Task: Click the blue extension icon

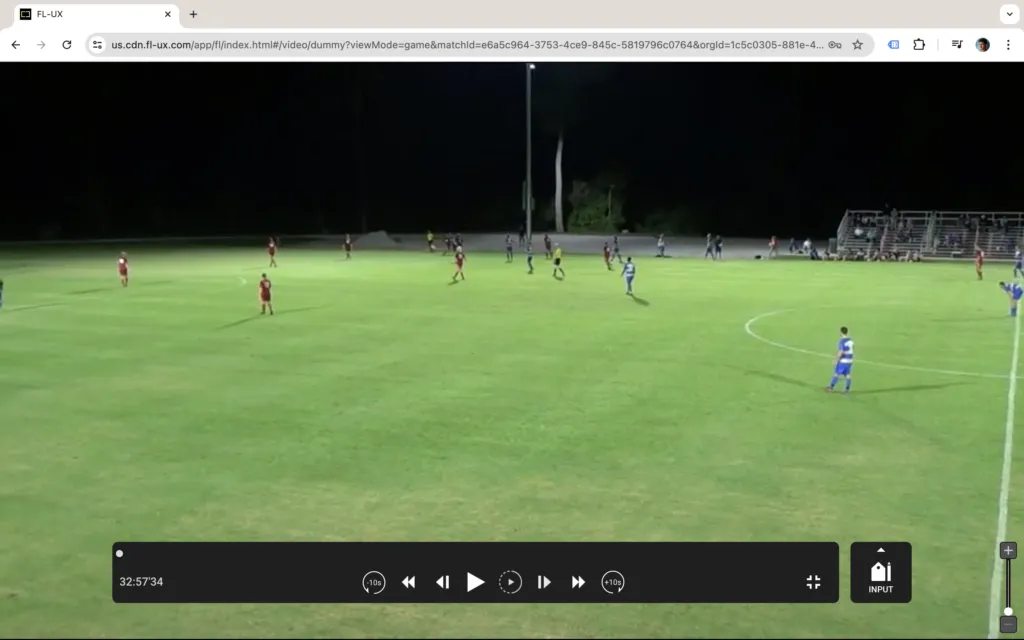Action: pos(893,44)
